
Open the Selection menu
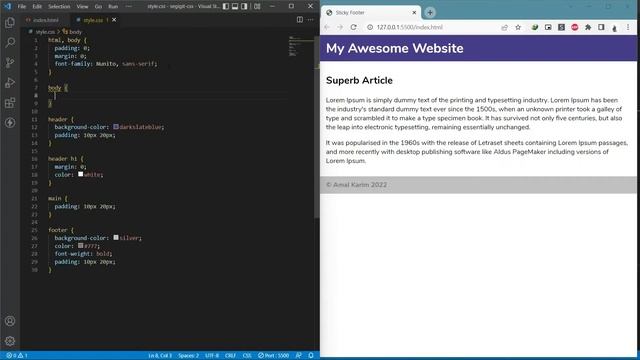59,6
